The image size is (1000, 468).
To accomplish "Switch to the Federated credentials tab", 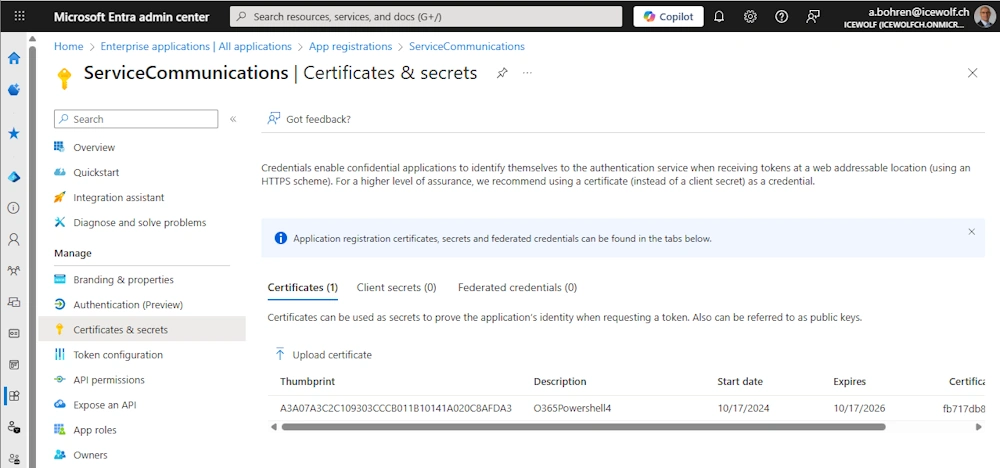I will click(517, 287).
